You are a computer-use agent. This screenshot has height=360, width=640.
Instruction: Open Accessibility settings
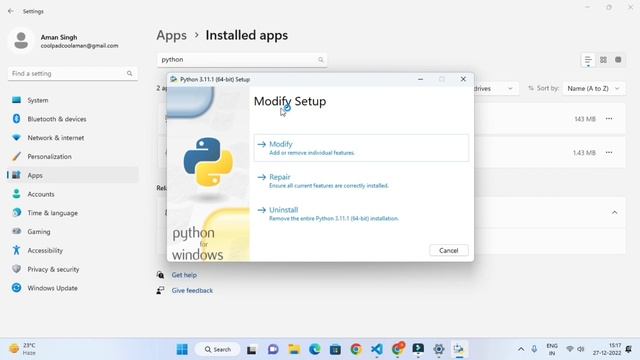73,250
